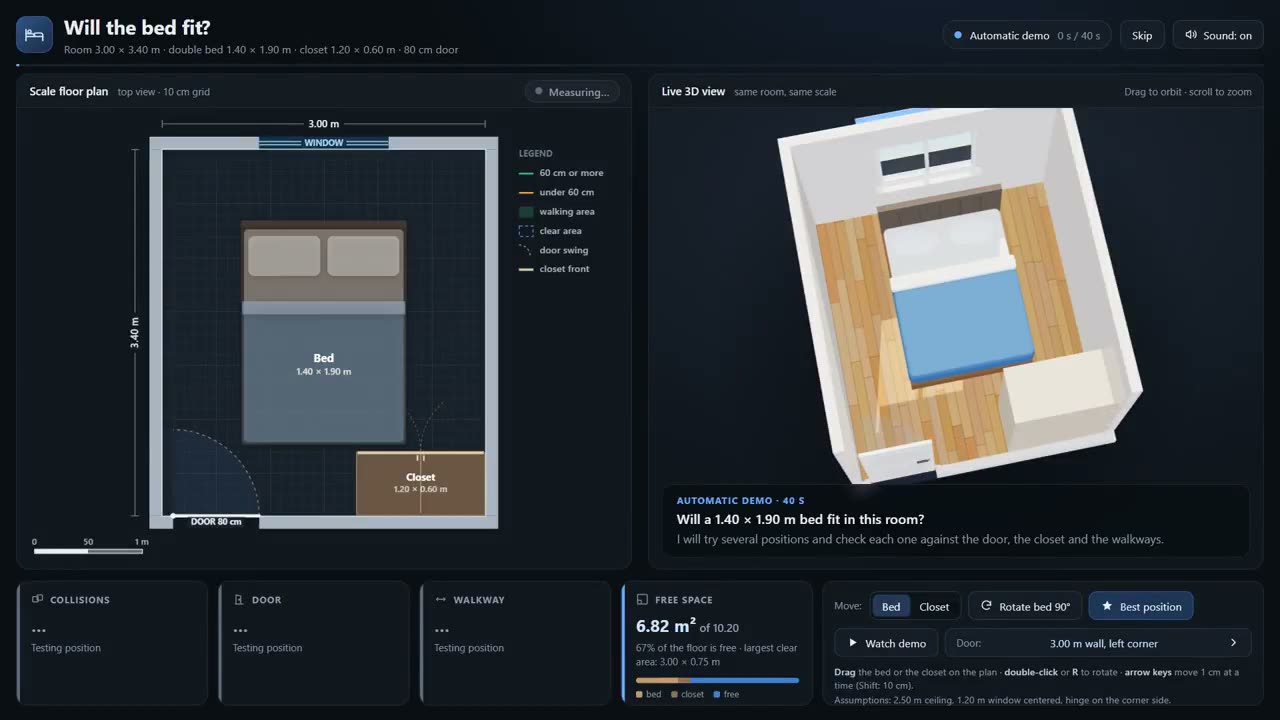Select Bed in the Move switcher
The height and width of the screenshot is (720, 1280).
891,607
